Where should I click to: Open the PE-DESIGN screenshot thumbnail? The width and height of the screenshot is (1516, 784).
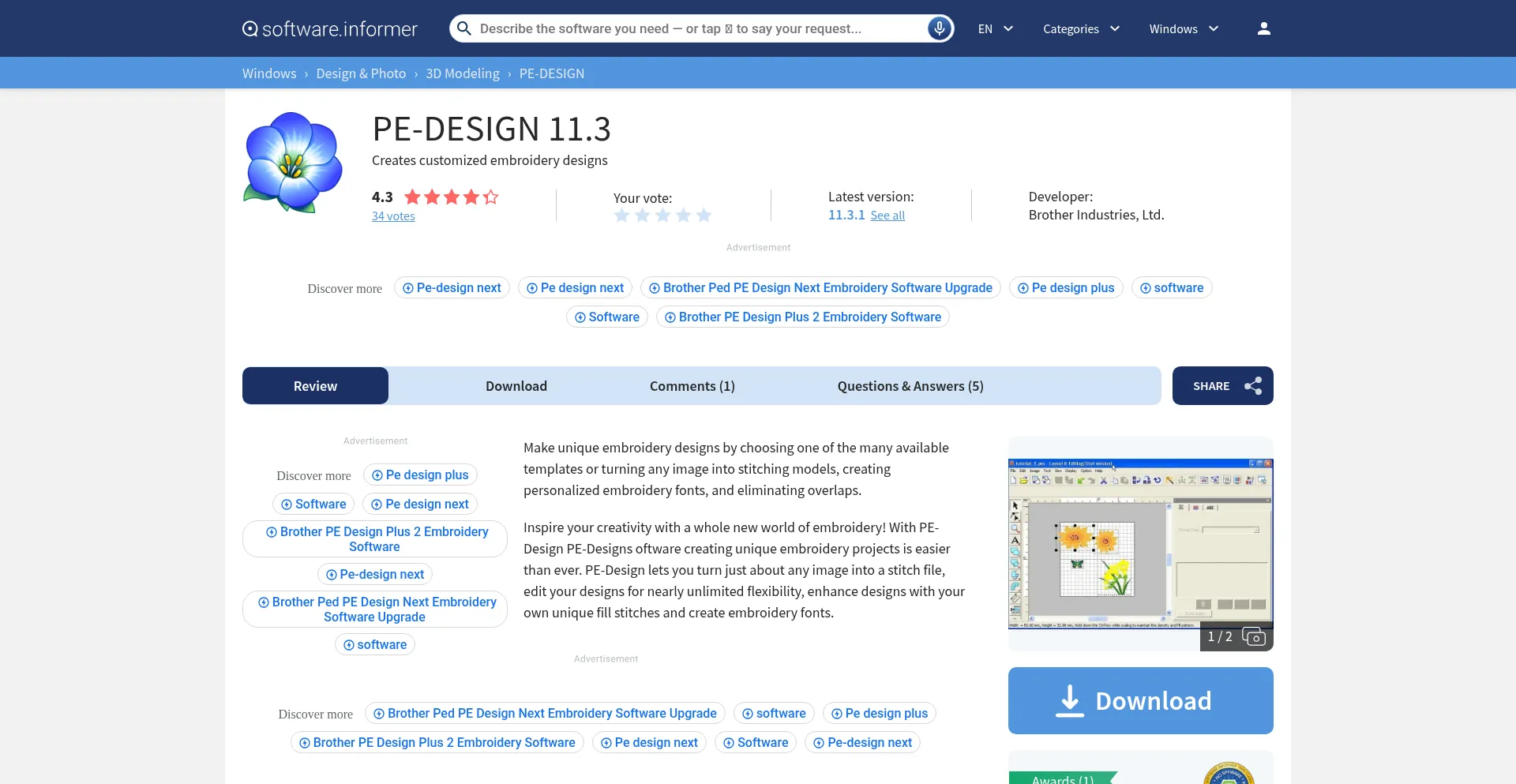[x=1139, y=543]
